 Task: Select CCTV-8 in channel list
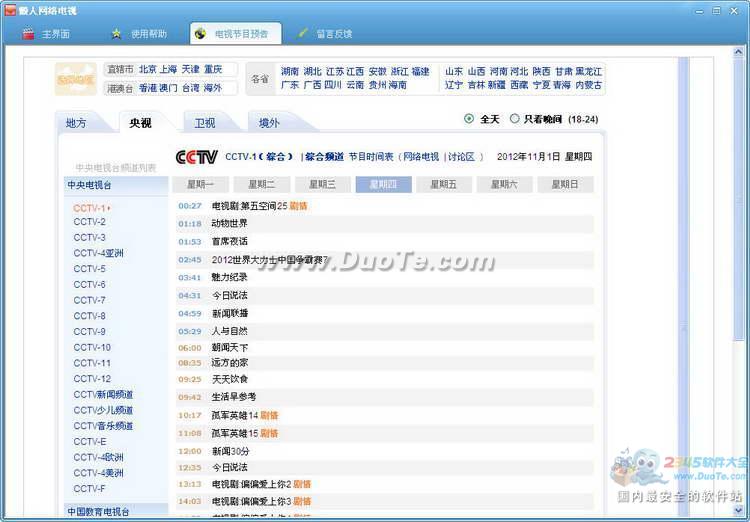(x=89, y=316)
